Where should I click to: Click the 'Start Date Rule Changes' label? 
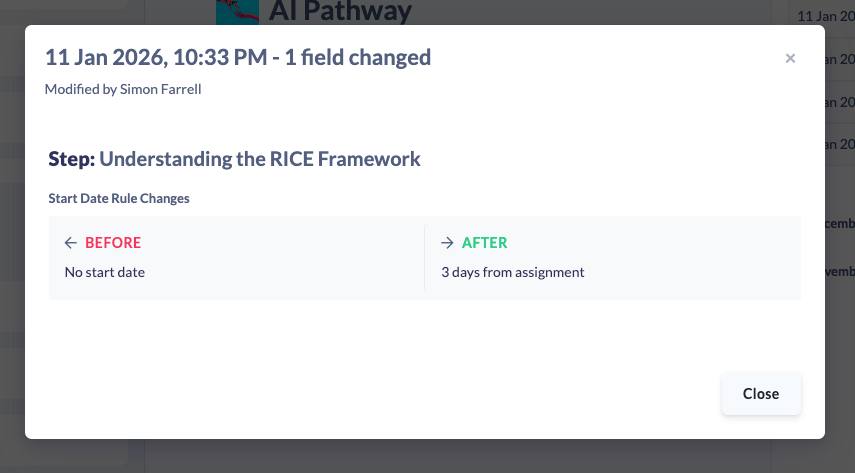[119, 198]
